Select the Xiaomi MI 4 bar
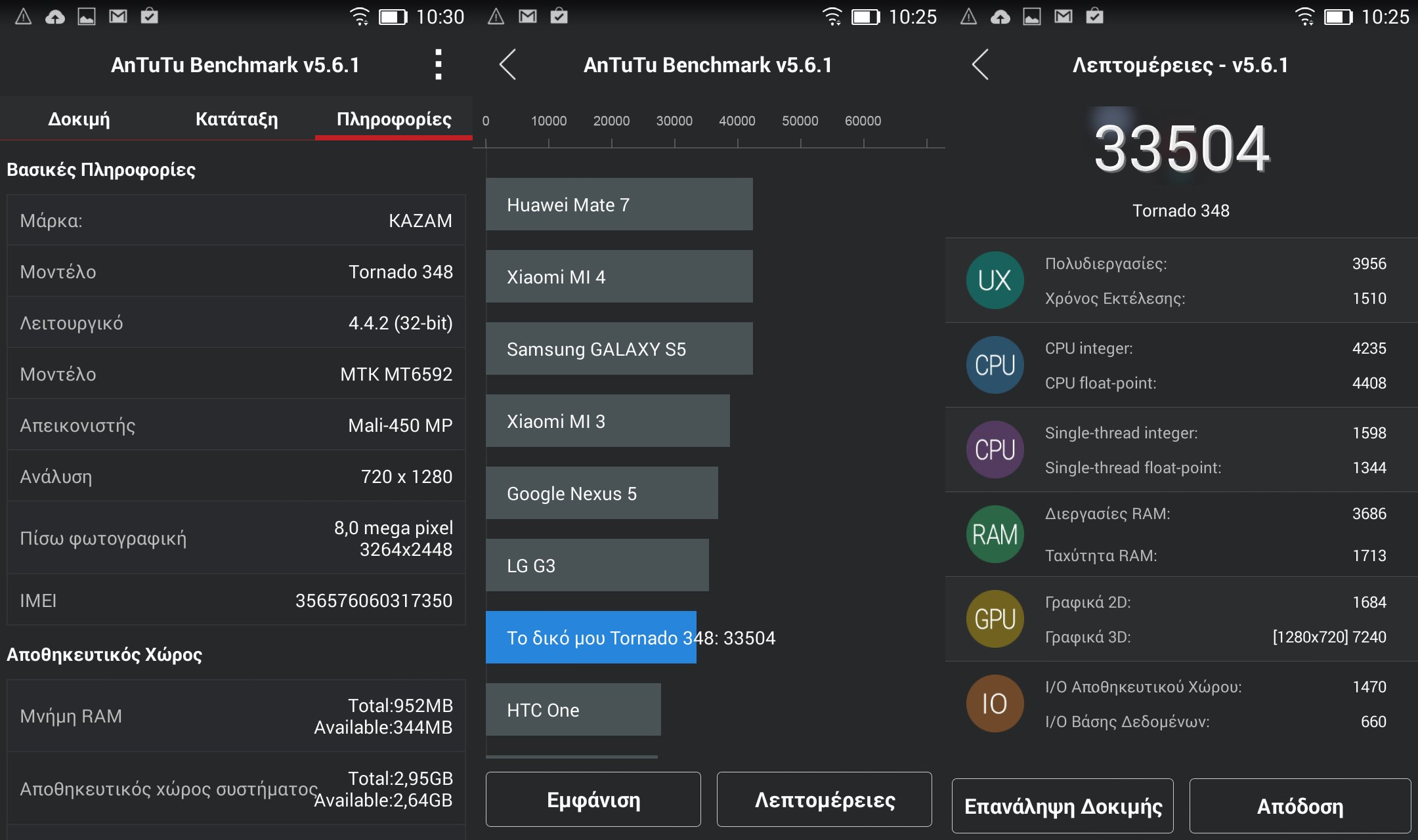This screenshot has height=840, width=1418. [619, 276]
